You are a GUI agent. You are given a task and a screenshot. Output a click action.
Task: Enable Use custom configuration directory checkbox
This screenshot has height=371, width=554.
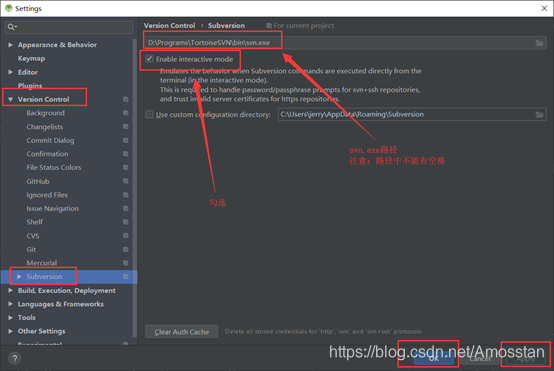[149, 114]
